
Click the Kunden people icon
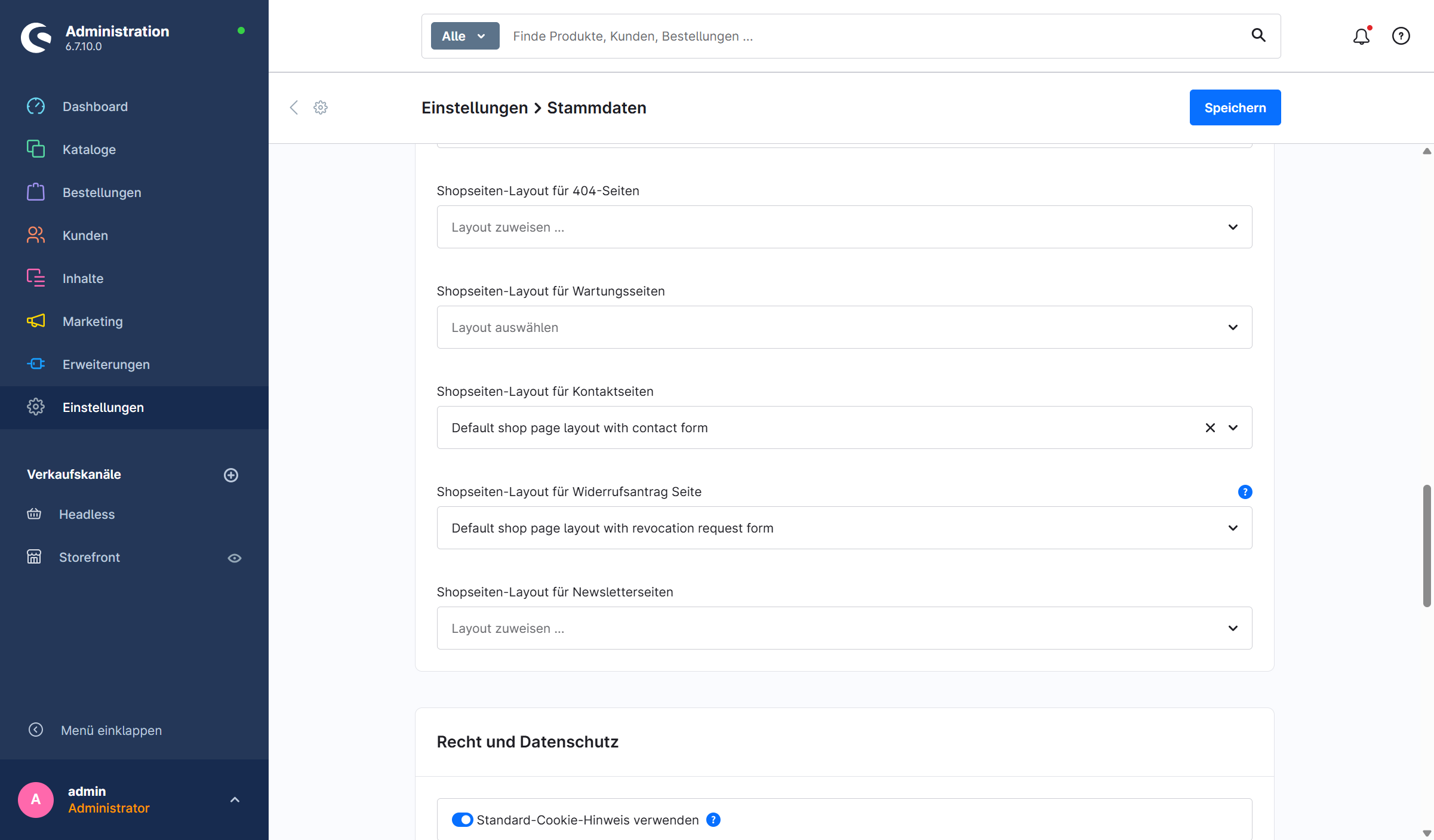pyautogui.click(x=36, y=235)
